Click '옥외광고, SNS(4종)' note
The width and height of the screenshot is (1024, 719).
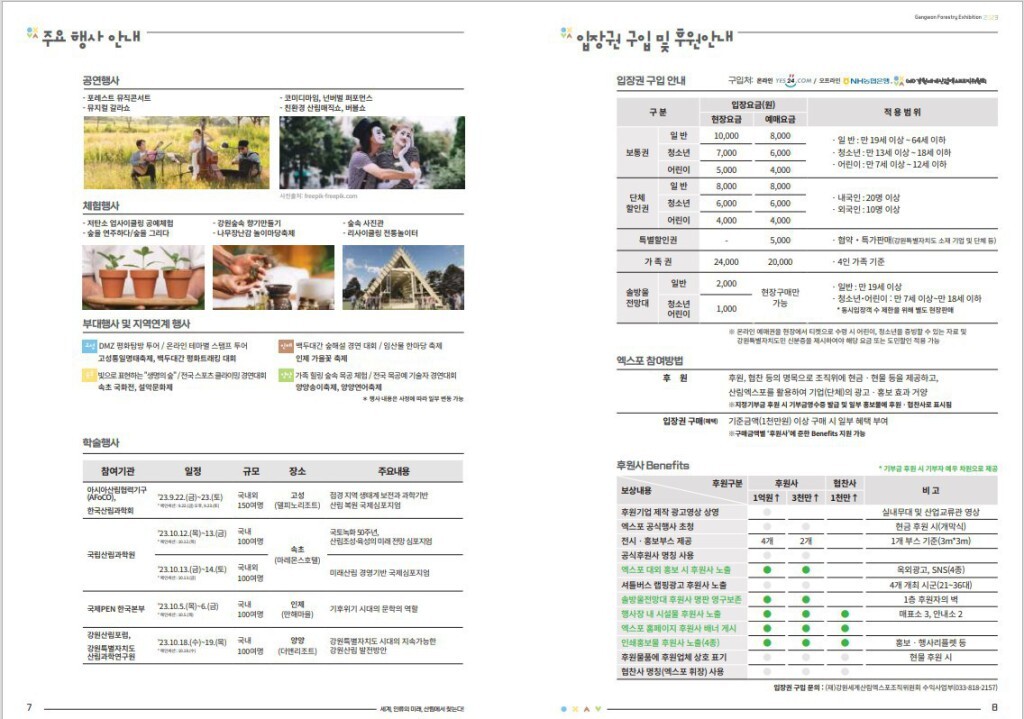click(x=931, y=570)
